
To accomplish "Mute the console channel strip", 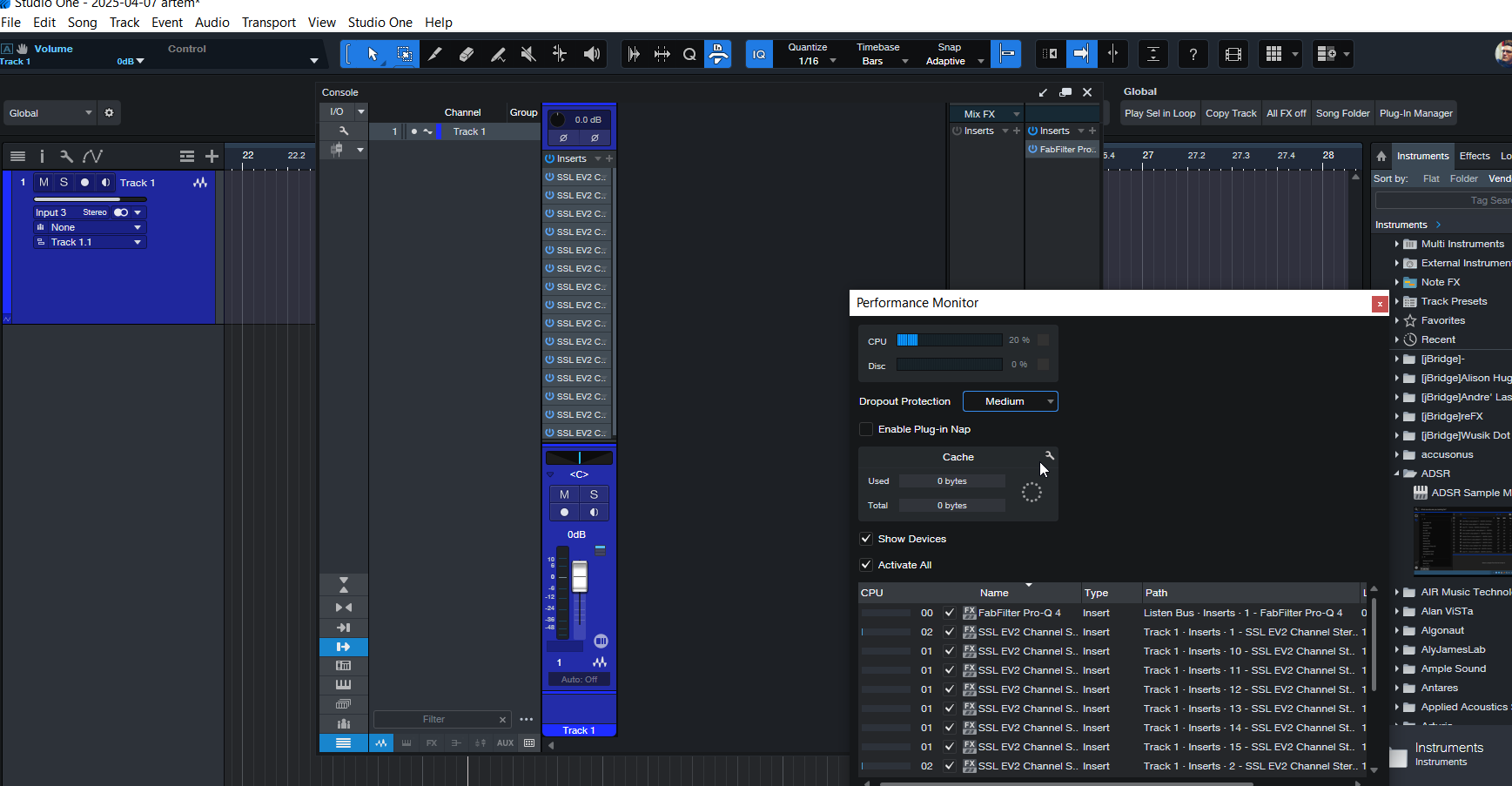I will click(564, 494).
